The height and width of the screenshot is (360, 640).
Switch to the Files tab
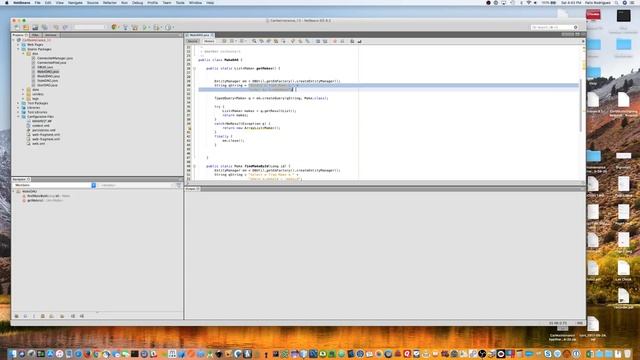point(36,35)
